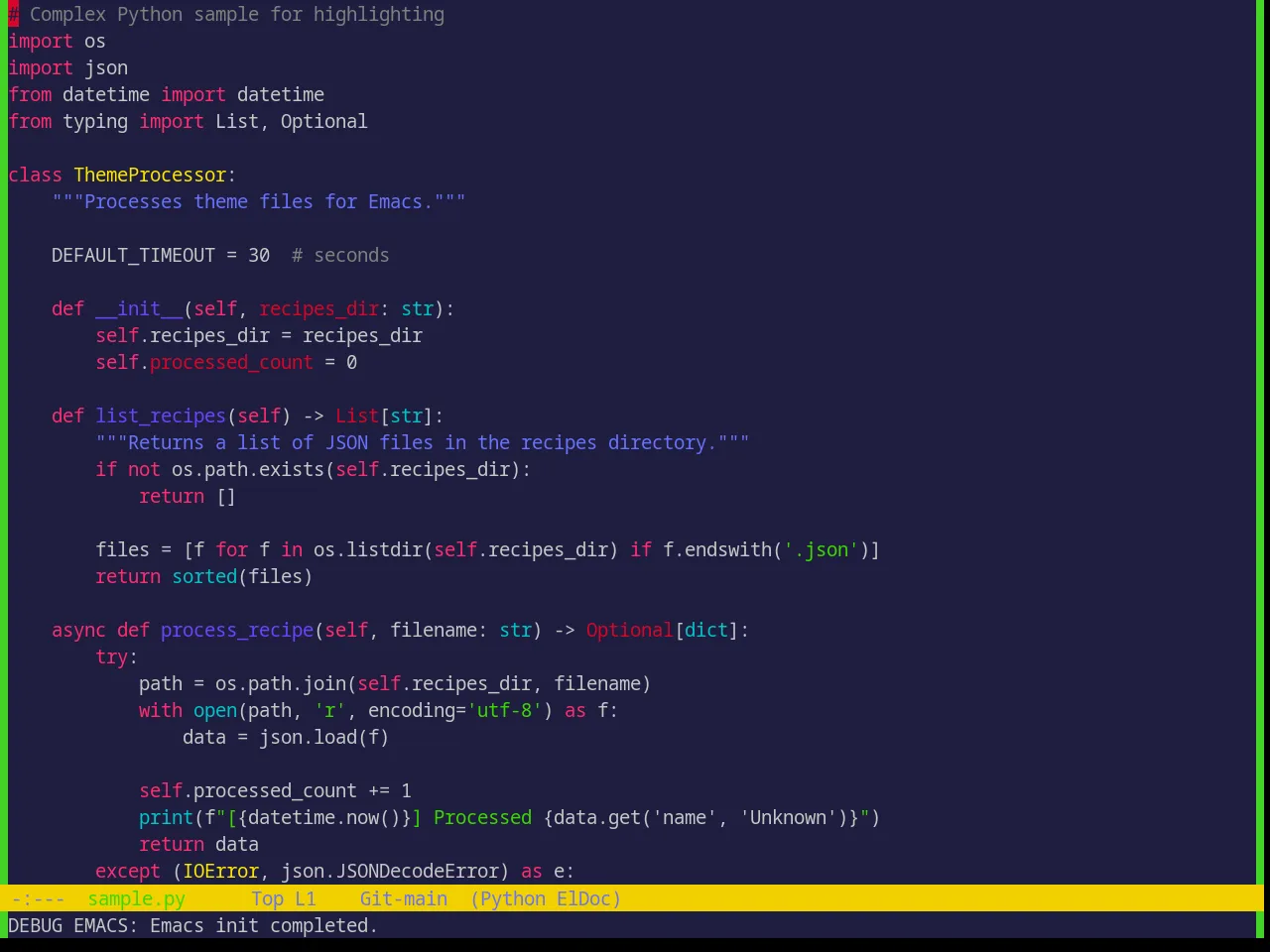
Task: Click the 'with open' statement
Action: click(188, 710)
